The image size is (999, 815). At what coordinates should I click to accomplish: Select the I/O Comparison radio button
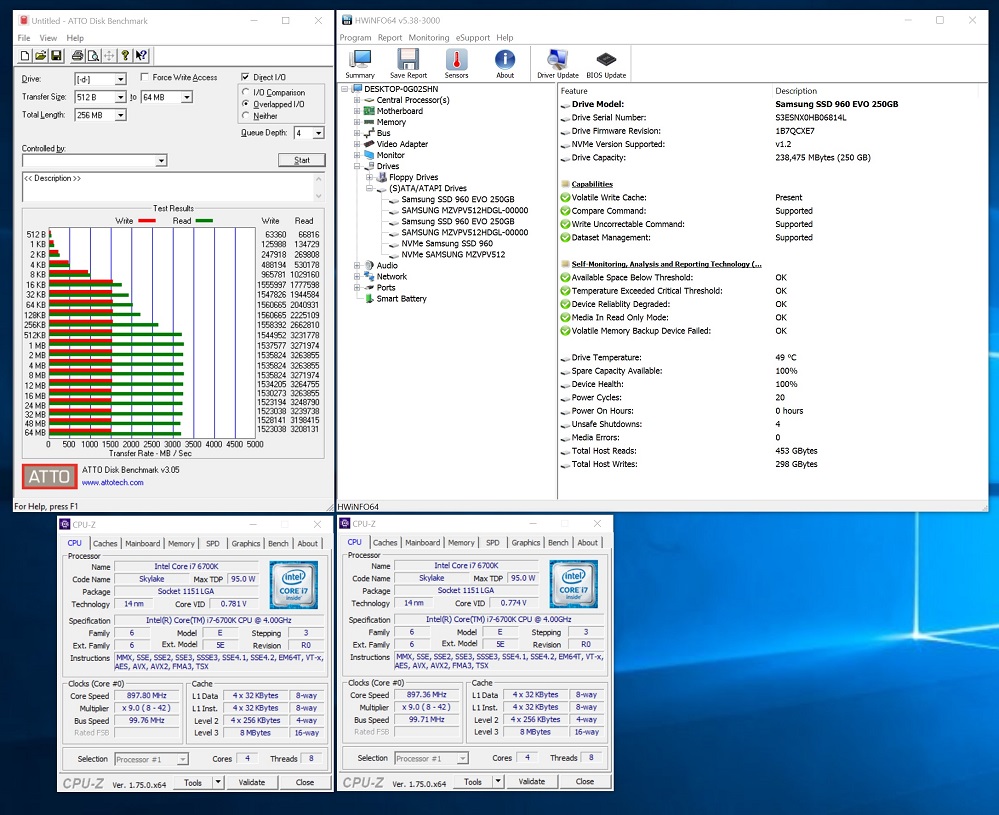pos(246,93)
